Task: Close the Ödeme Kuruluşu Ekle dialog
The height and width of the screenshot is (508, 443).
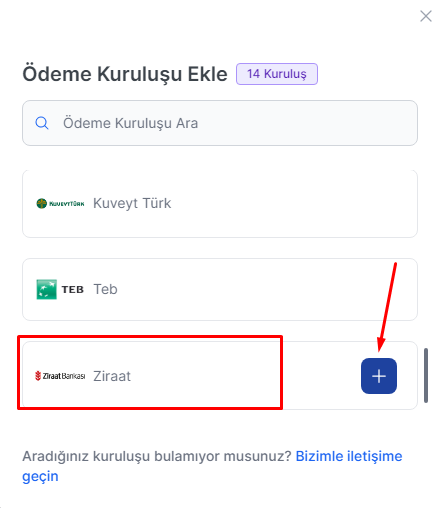Action: (x=426, y=16)
